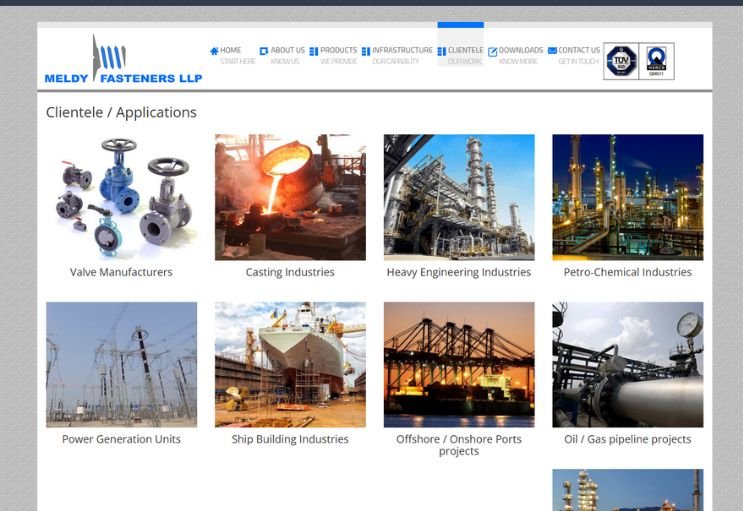
Task: Click the Valve Manufacturers caption
Action: pyautogui.click(x=121, y=272)
